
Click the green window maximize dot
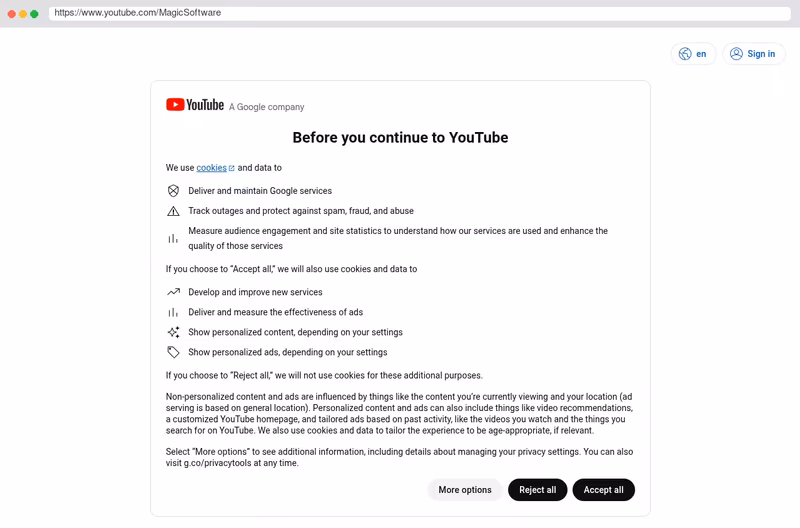pos(34,14)
